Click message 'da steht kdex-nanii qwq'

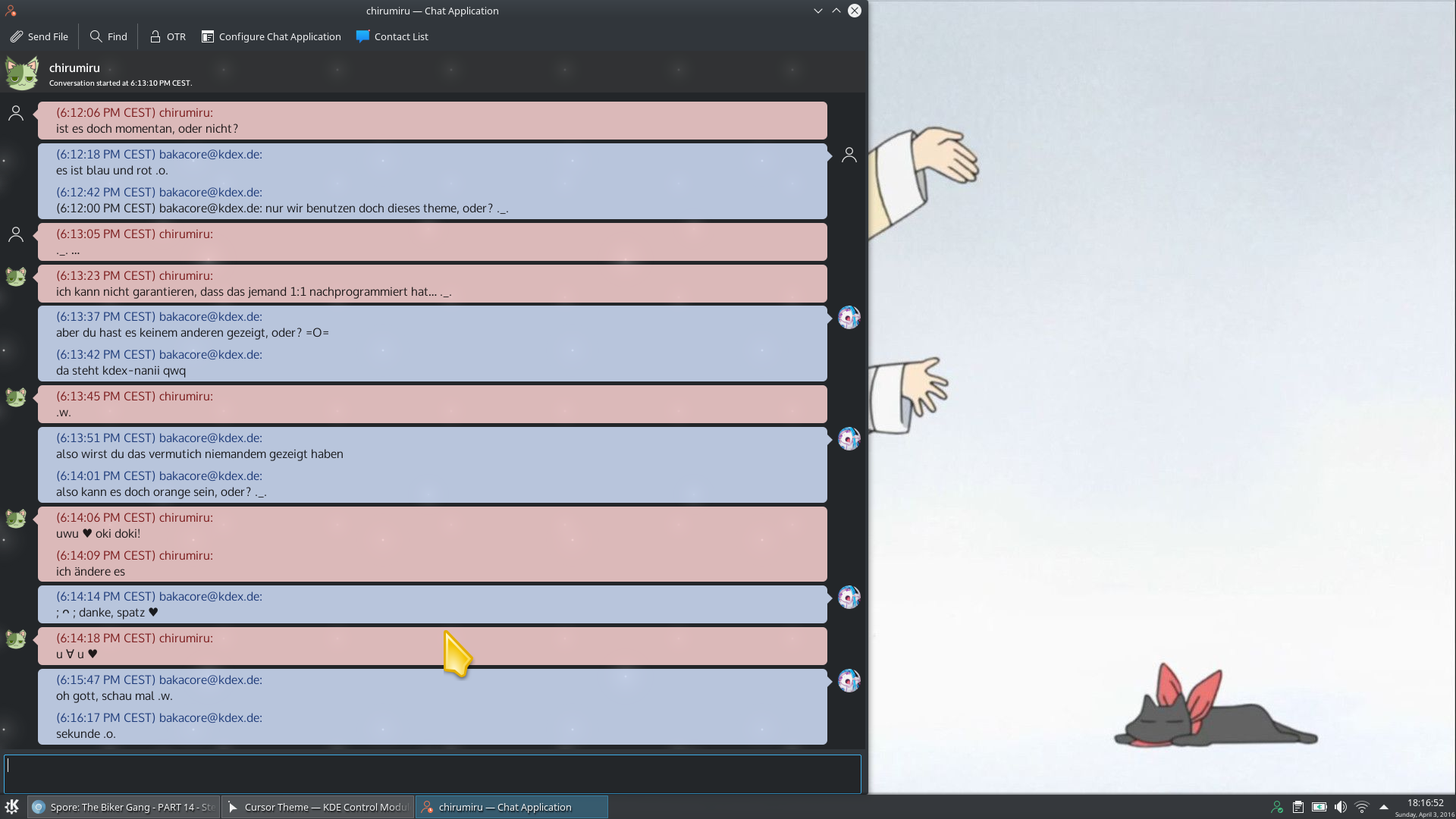pyautogui.click(x=121, y=371)
